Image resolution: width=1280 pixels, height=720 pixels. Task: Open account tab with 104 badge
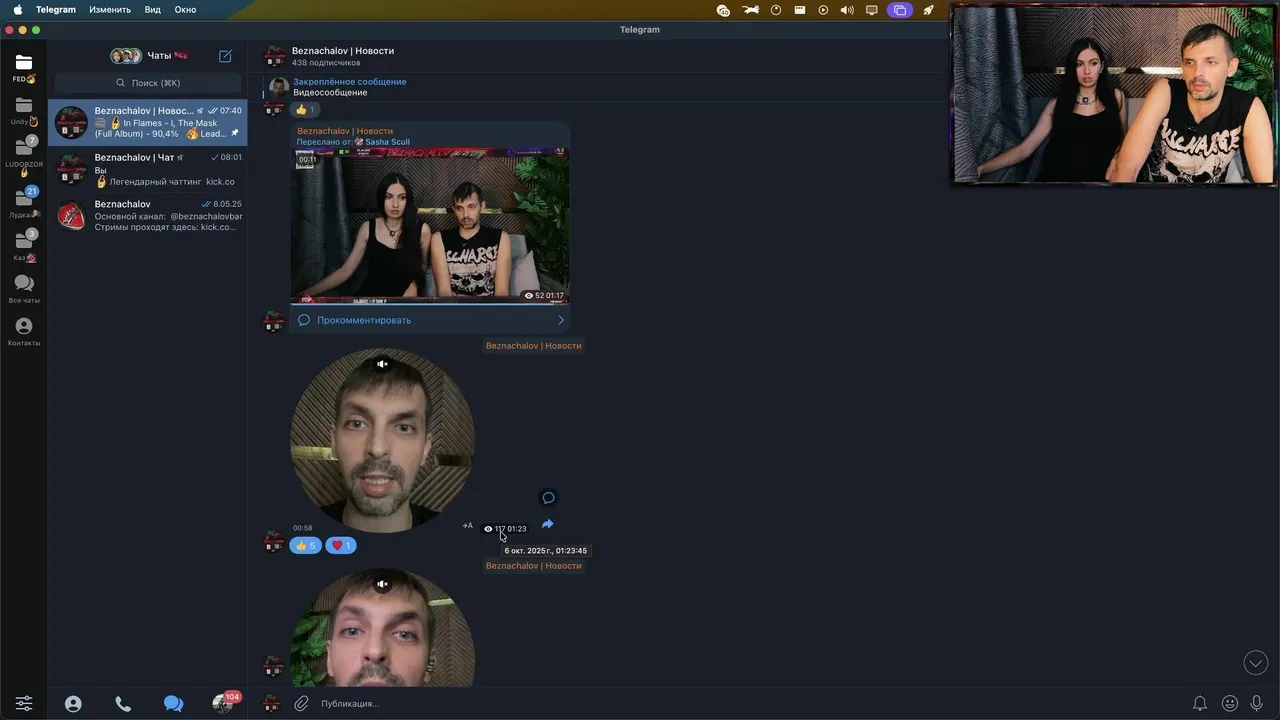pos(224,703)
